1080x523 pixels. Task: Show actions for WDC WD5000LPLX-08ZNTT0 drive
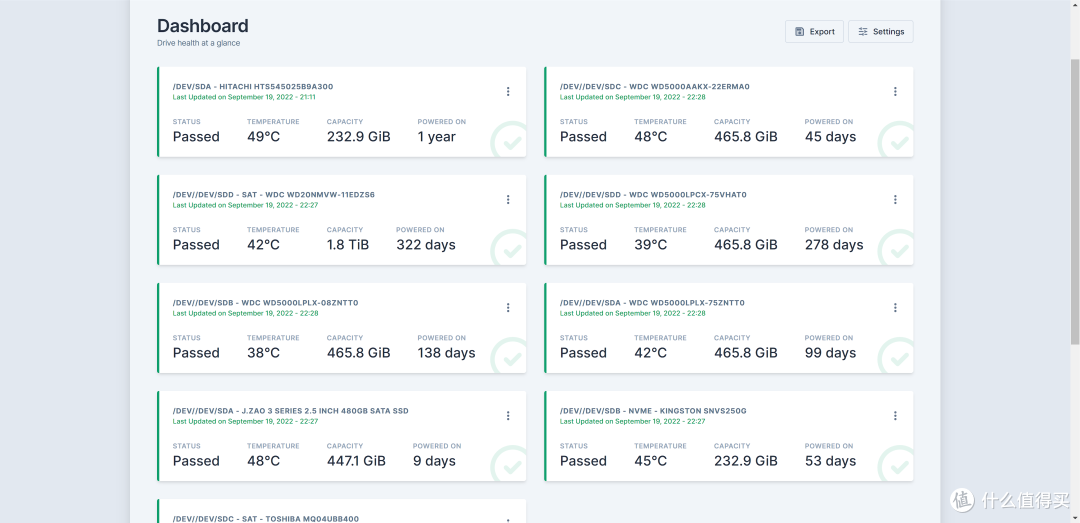508,307
